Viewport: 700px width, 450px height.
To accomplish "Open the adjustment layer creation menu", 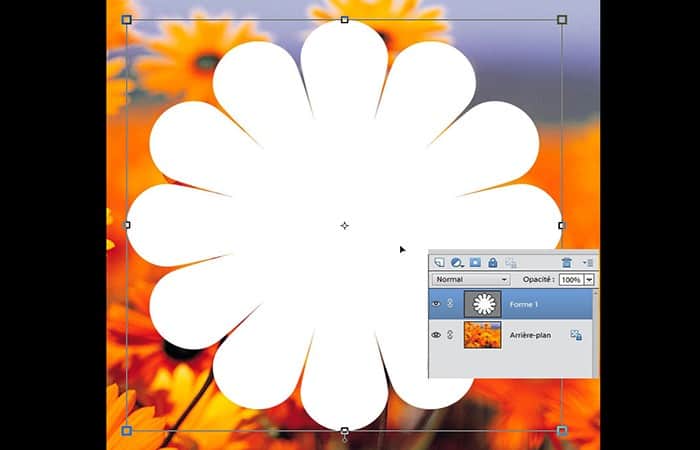I will [x=457, y=262].
